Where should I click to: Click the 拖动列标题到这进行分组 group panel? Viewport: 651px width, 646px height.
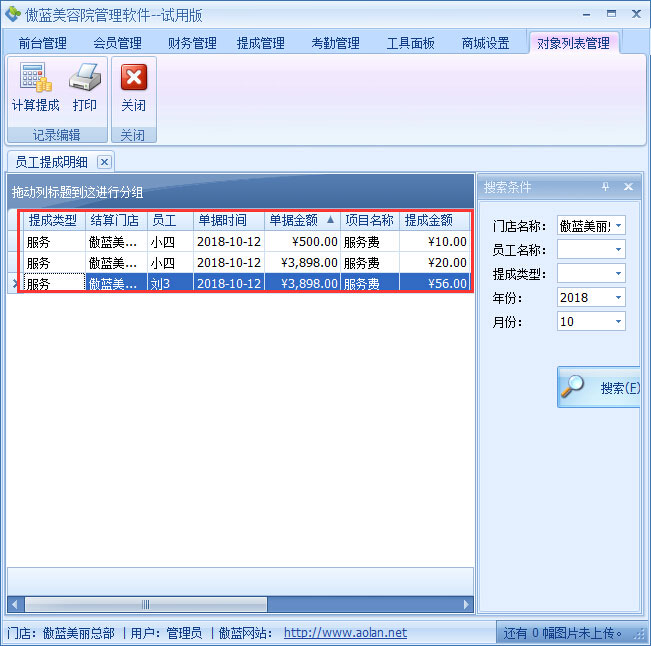[x=240, y=192]
